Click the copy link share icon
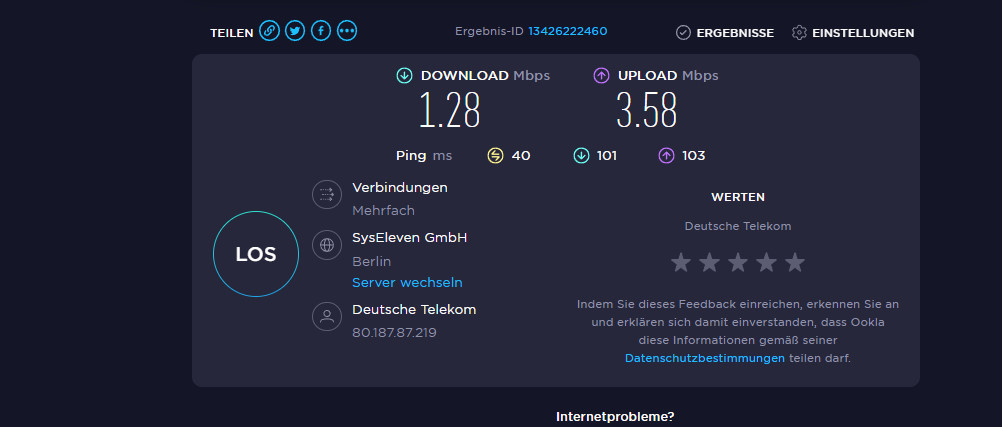The image size is (1002, 427). (269, 32)
